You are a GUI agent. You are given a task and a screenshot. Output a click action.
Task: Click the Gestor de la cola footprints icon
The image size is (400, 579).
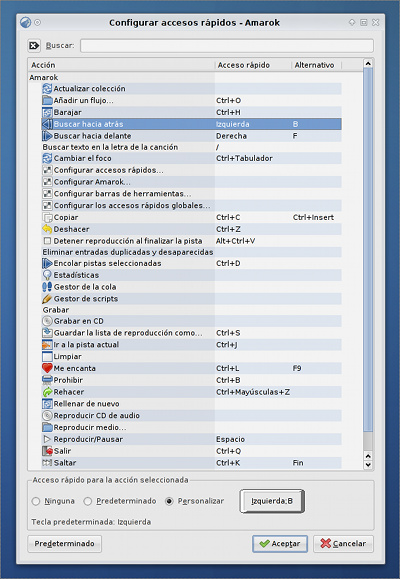pos(47,287)
